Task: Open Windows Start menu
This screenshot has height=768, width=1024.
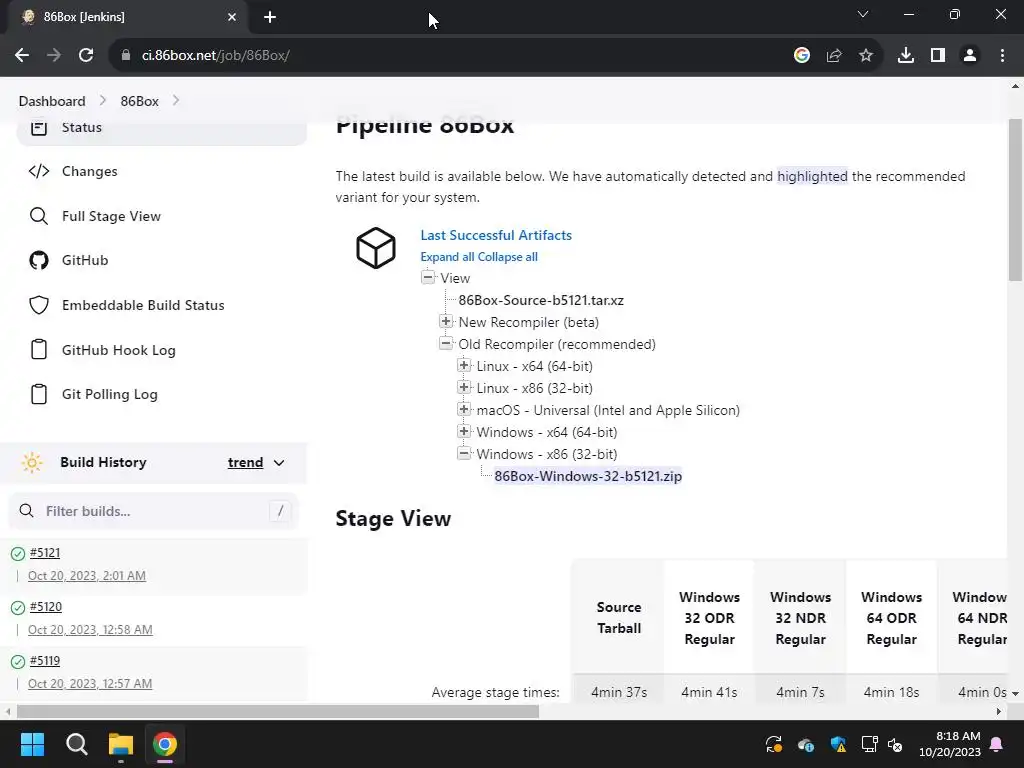Action: (x=32, y=744)
